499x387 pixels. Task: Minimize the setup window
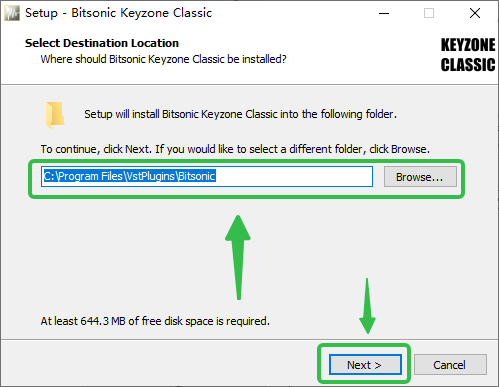tap(384, 13)
